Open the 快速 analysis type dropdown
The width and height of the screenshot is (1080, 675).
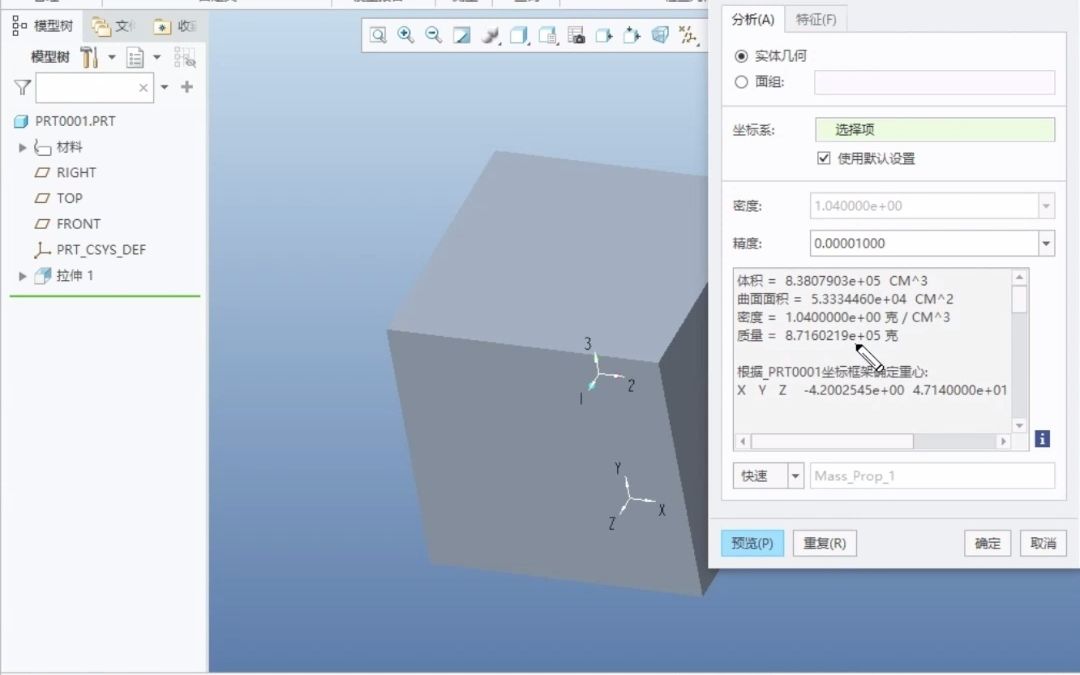(x=796, y=476)
